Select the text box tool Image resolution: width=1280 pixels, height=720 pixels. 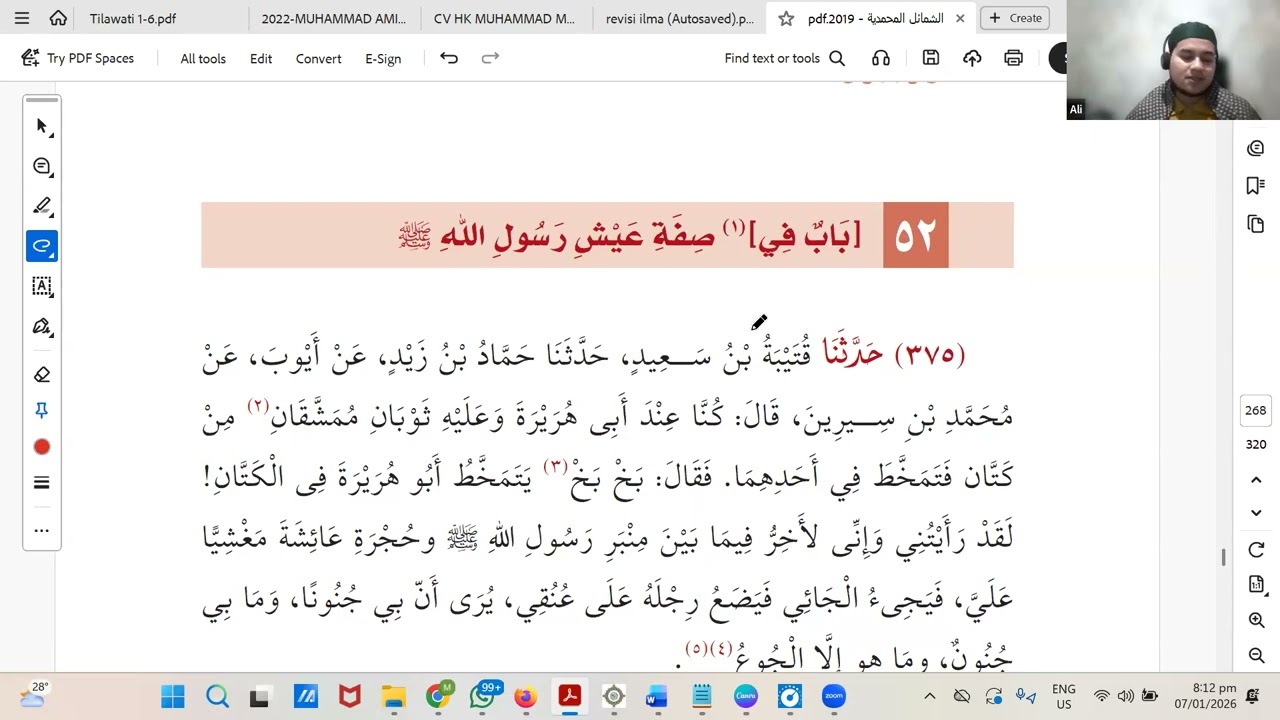pos(42,286)
